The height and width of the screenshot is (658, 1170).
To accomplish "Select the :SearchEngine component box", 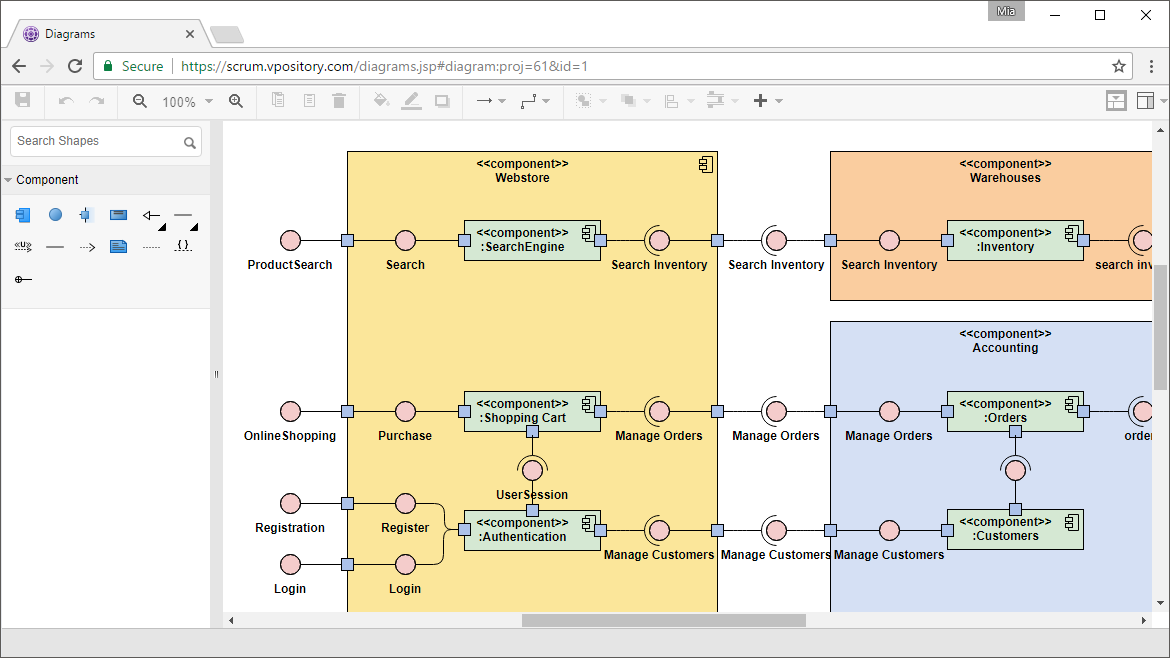I will pyautogui.click(x=532, y=240).
